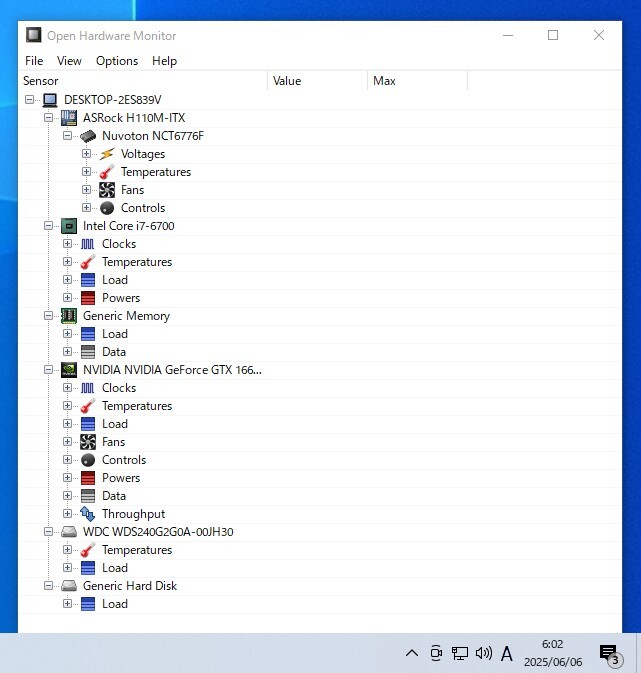Click the motherboard icon for ASRock H110M-ITX
The width and height of the screenshot is (641, 673).
pyautogui.click(x=69, y=118)
